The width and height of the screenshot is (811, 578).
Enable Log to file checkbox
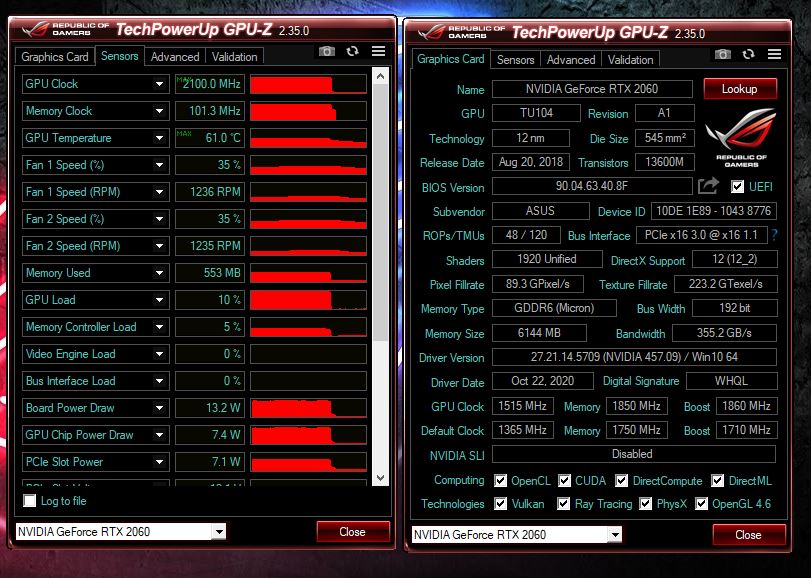pos(30,500)
